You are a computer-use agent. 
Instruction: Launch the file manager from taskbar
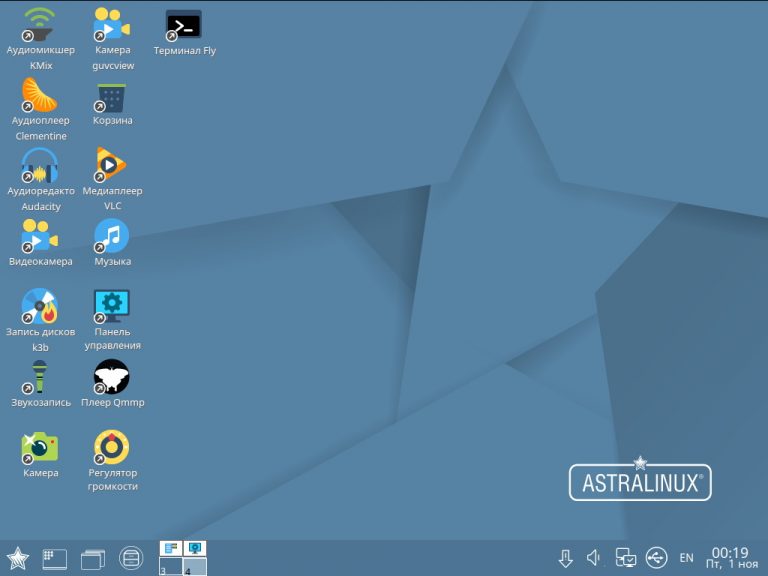click(x=131, y=558)
